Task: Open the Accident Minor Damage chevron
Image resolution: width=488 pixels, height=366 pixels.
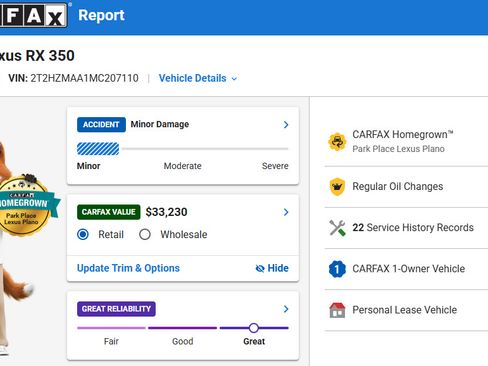Action: pyautogui.click(x=286, y=125)
